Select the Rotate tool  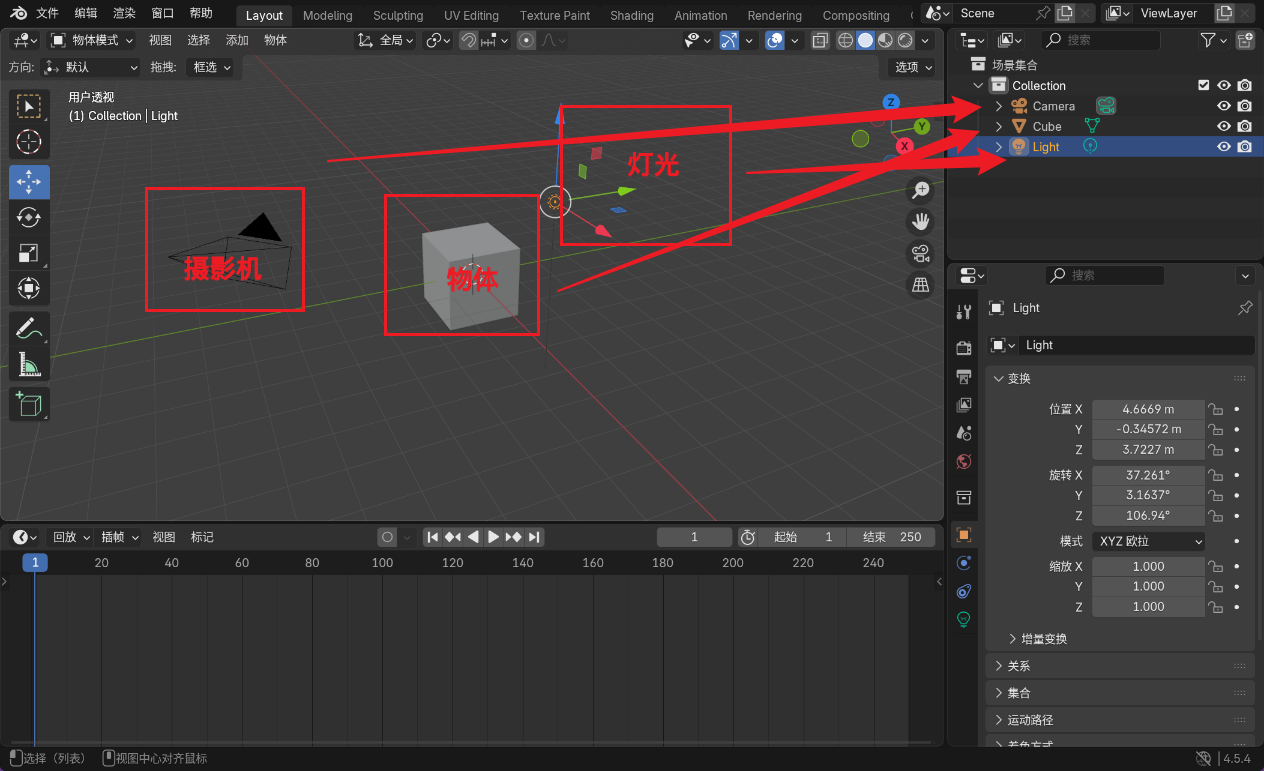(x=29, y=217)
